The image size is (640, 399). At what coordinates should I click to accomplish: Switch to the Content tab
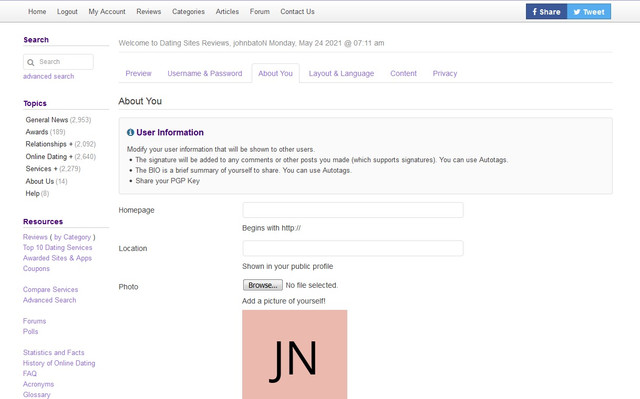tap(403, 73)
